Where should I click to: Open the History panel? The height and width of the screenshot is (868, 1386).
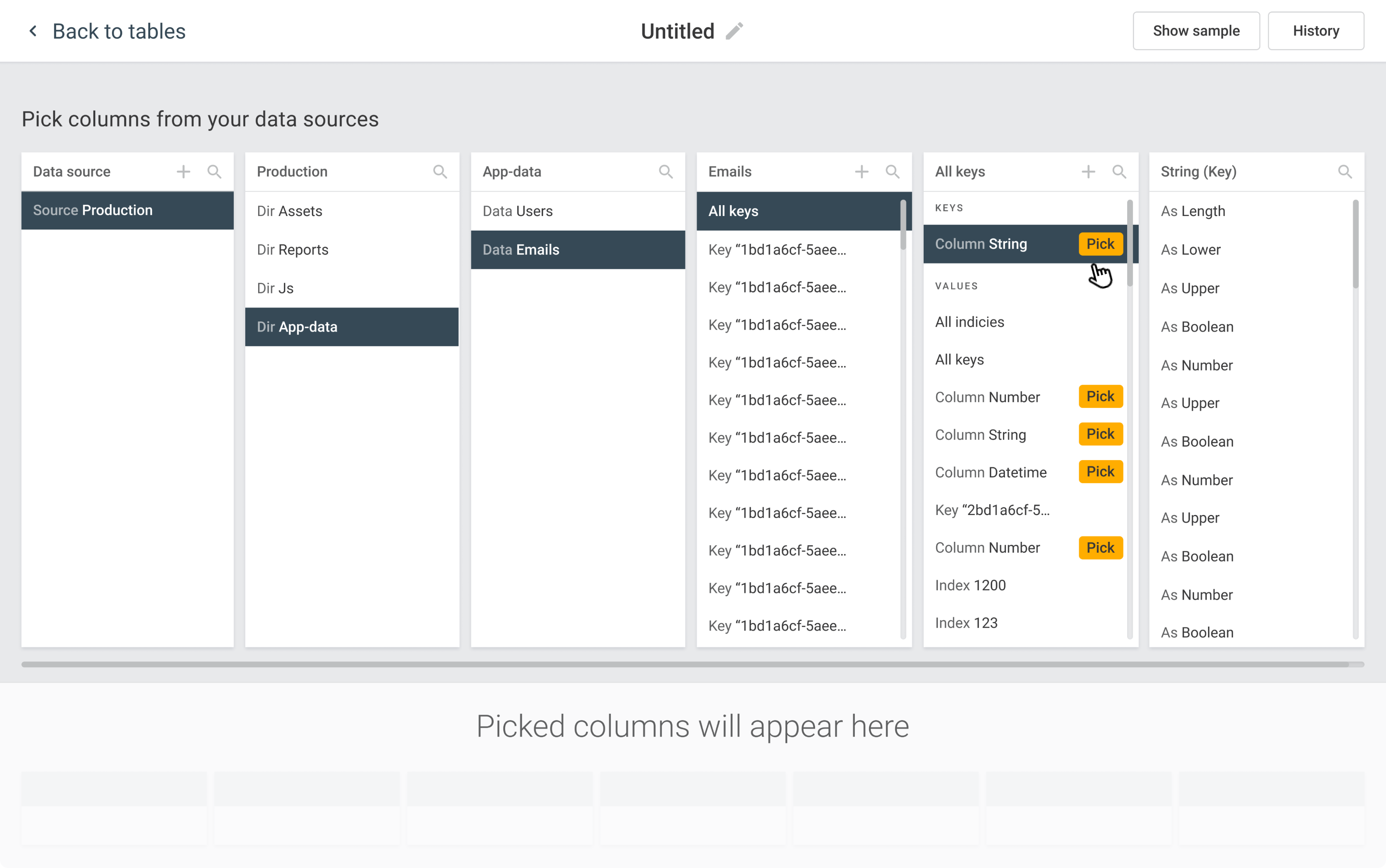click(x=1315, y=31)
